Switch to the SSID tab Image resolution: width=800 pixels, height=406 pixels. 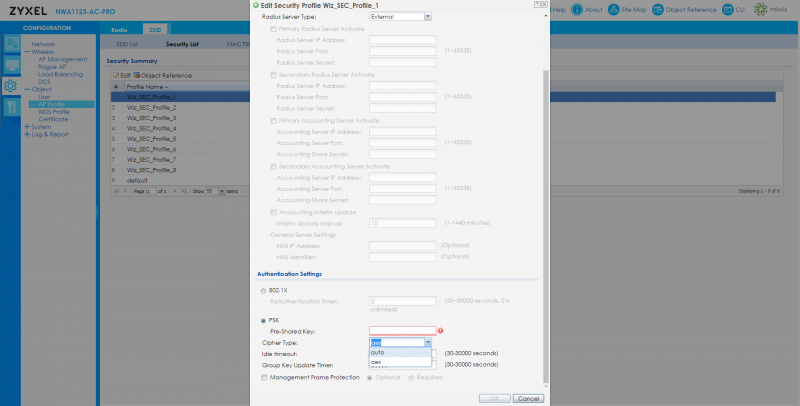pyautogui.click(x=155, y=30)
